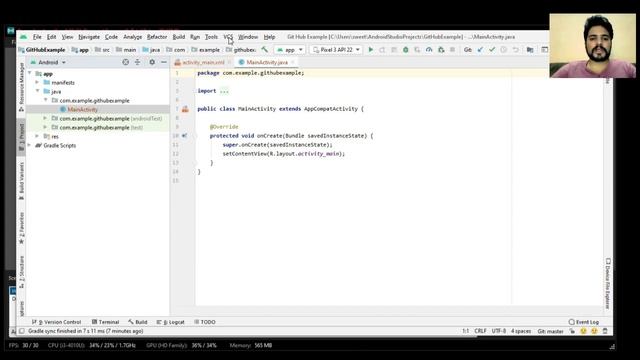Image resolution: width=640 pixels, height=360 pixels.
Task: Click the Debug app bug icon
Action: (405, 50)
